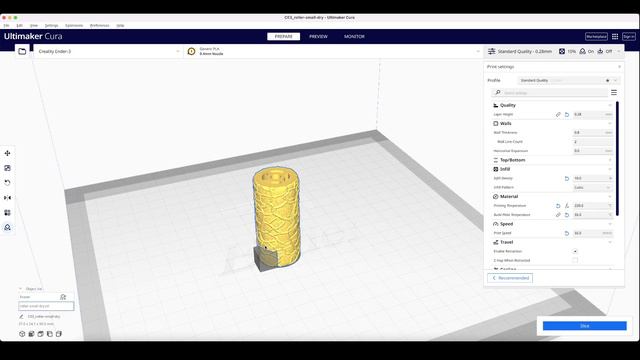Viewport: 640px width, 360px height.
Task: Switch to the PREVIEW stage tab
Action: click(x=318, y=37)
